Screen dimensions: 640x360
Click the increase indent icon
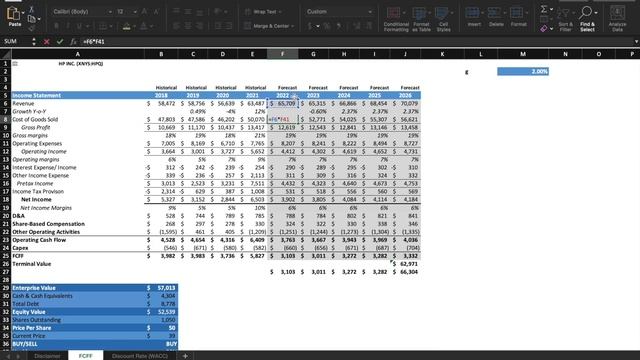click(x=229, y=26)
